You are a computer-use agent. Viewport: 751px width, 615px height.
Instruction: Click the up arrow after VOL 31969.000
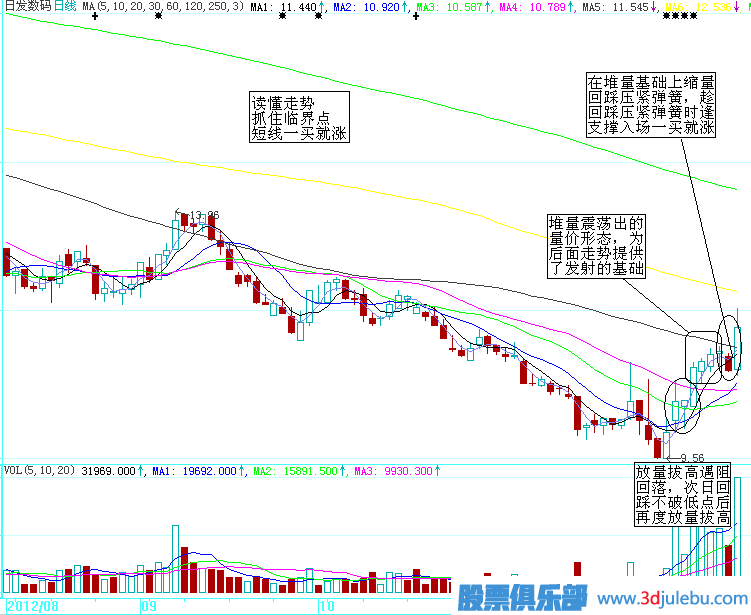tap(141, 470)
